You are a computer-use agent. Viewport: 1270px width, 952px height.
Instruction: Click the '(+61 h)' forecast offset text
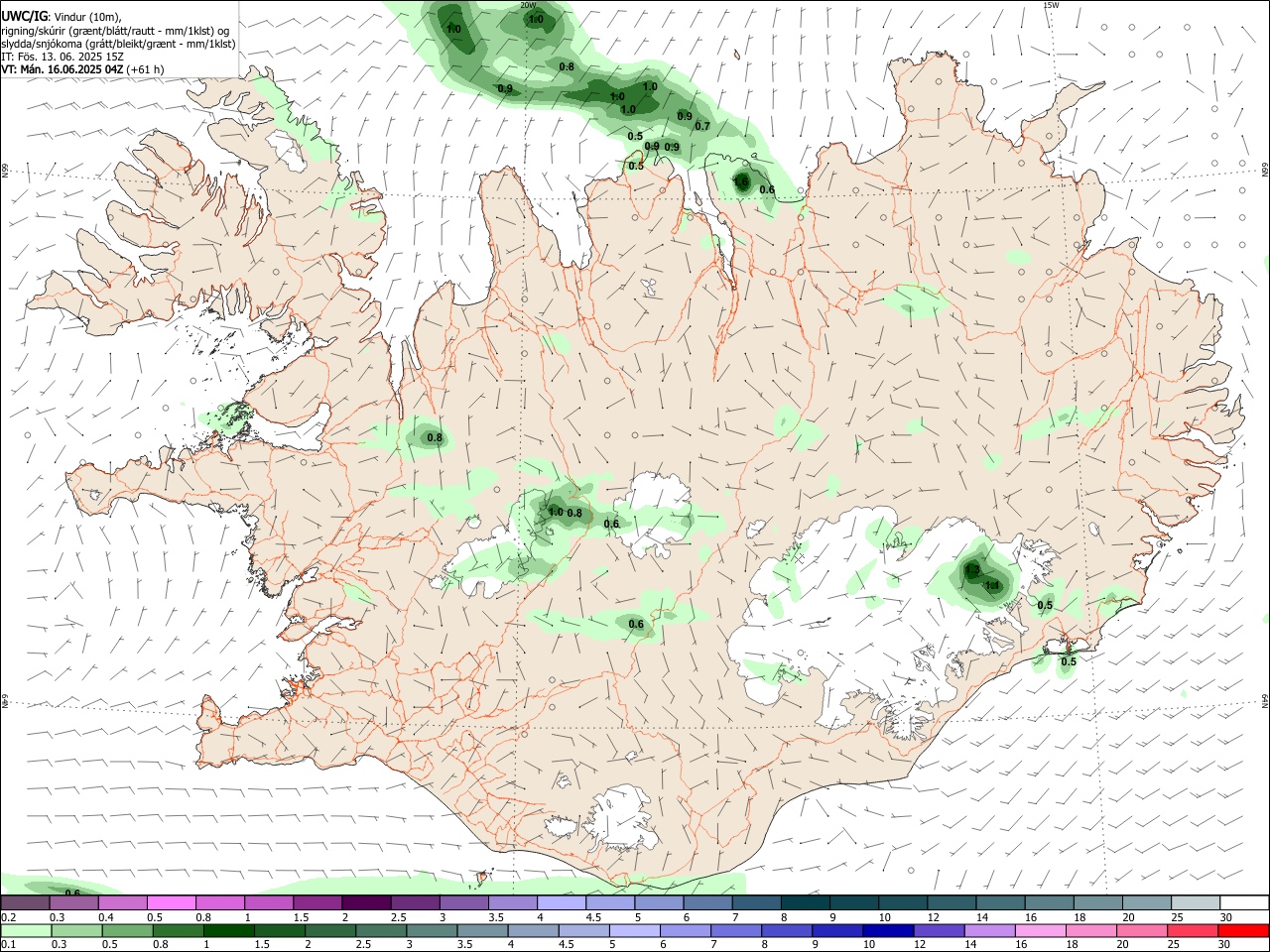[146, 69]
